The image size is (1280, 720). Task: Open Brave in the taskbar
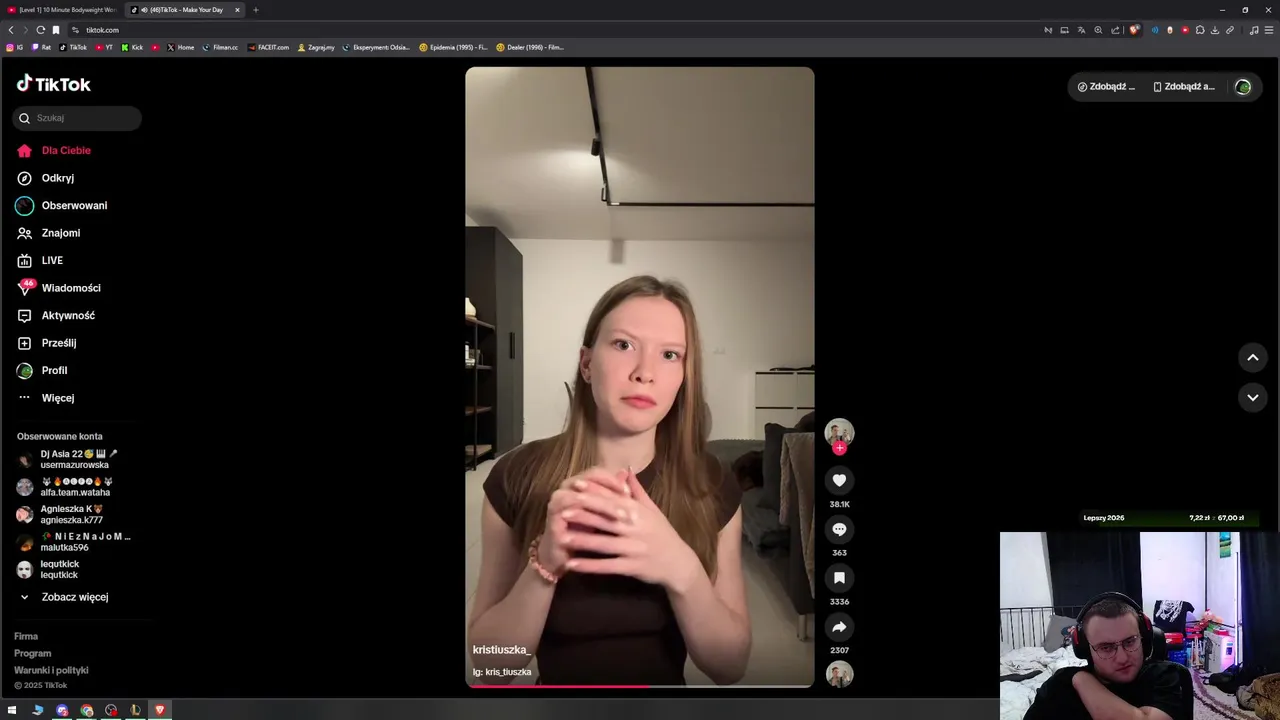[x=159, y=710]
